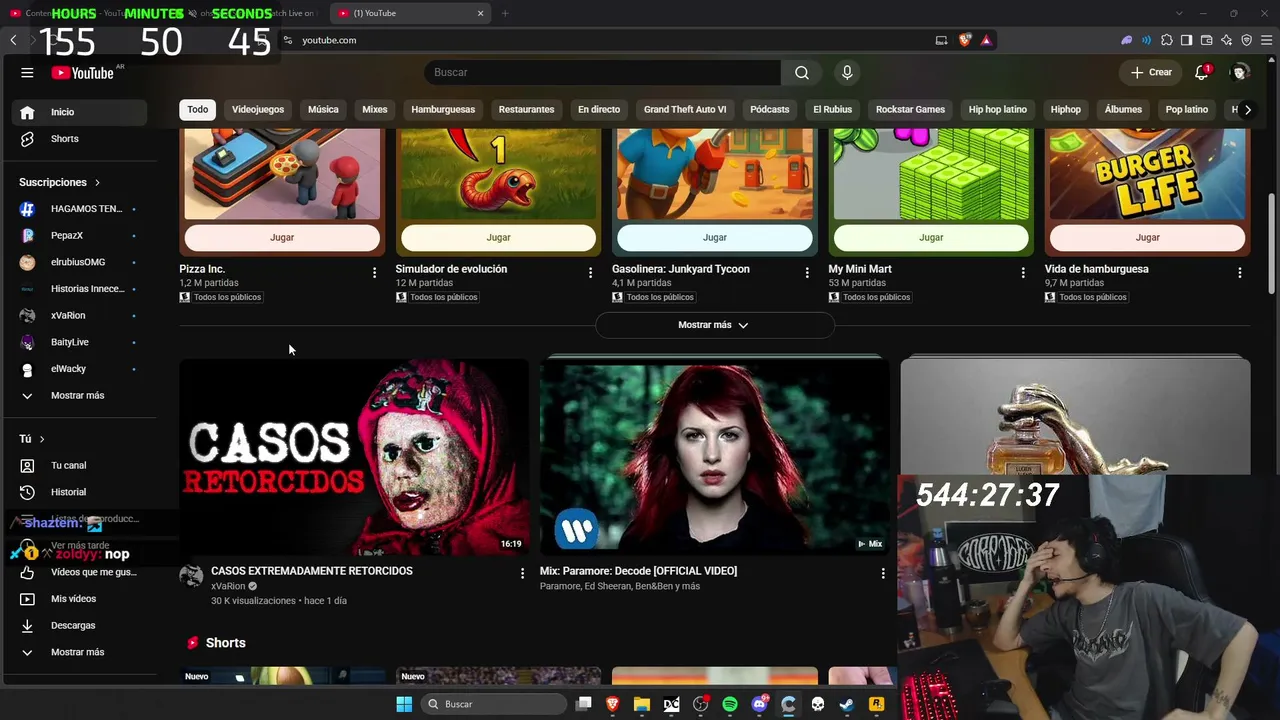Open the browser tab search dropdown arrow
Screen dimensions: 1280x720
(1179, 13)
